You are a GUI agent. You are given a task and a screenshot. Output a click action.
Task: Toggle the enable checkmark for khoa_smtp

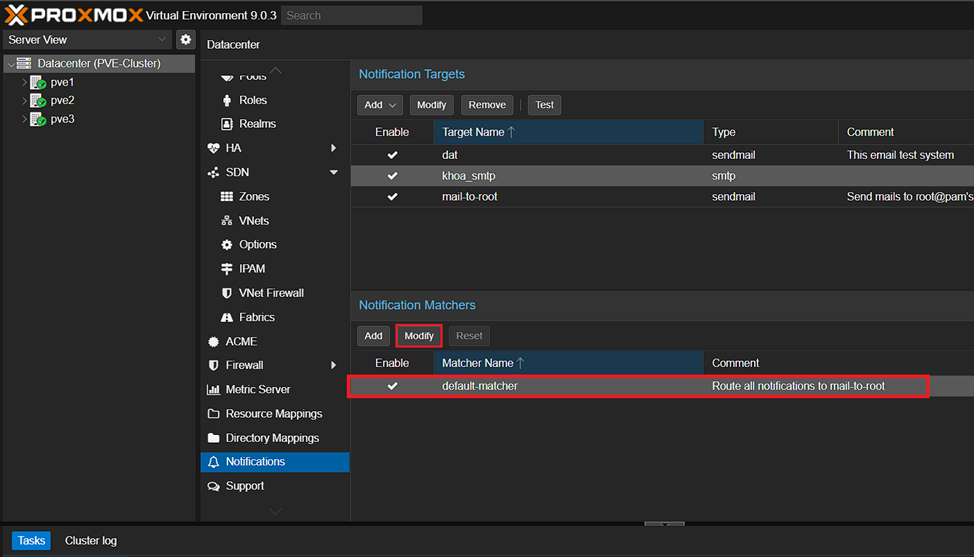(x=392, y=176)
